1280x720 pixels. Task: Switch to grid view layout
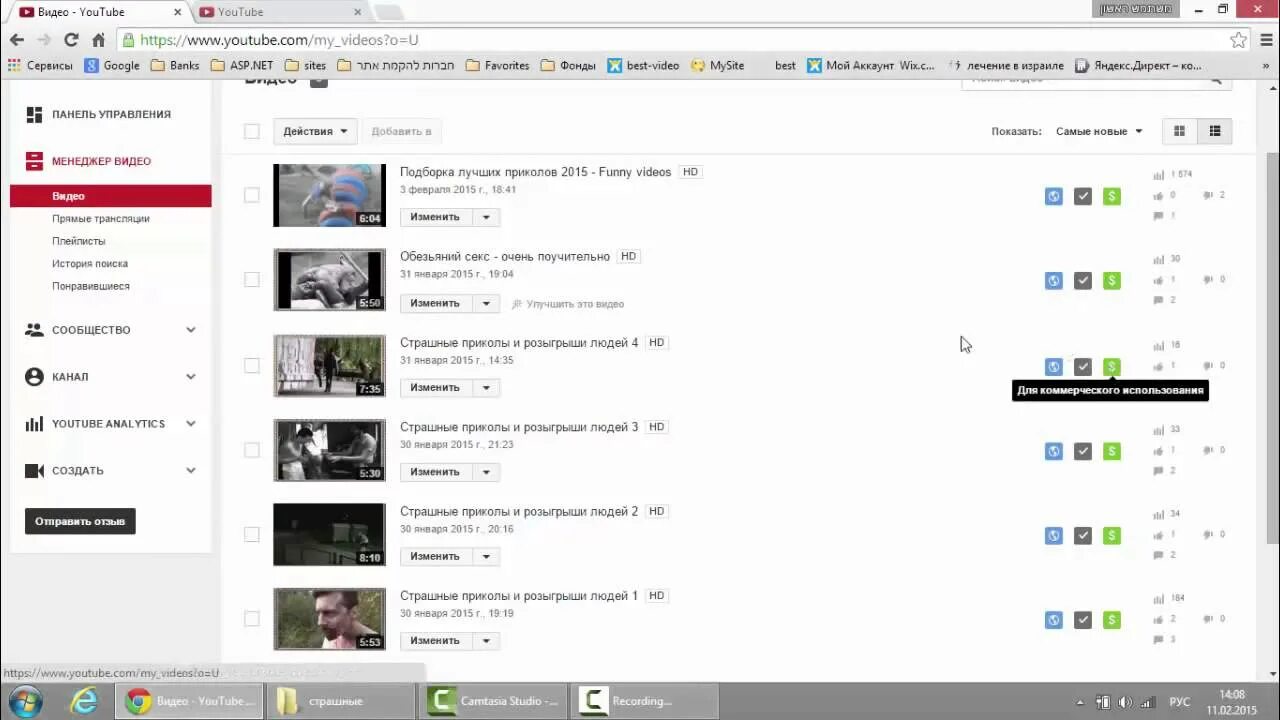click(x=1179, y=131)
